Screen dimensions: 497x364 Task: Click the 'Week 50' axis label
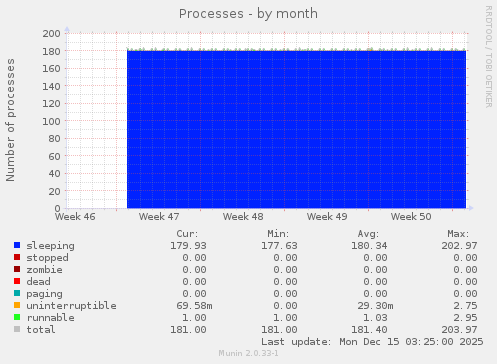click(411, 217)
